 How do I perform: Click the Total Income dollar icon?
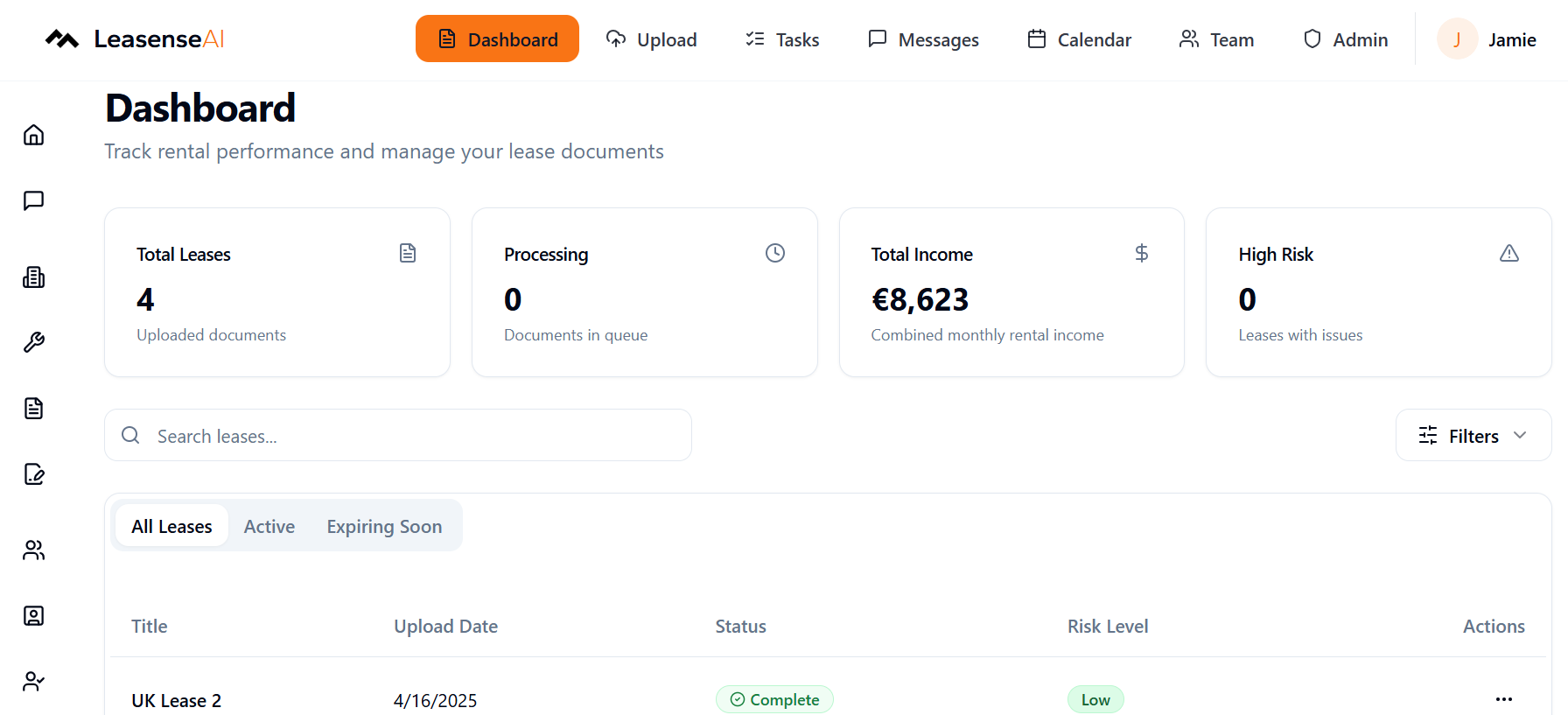(1142, 253)
